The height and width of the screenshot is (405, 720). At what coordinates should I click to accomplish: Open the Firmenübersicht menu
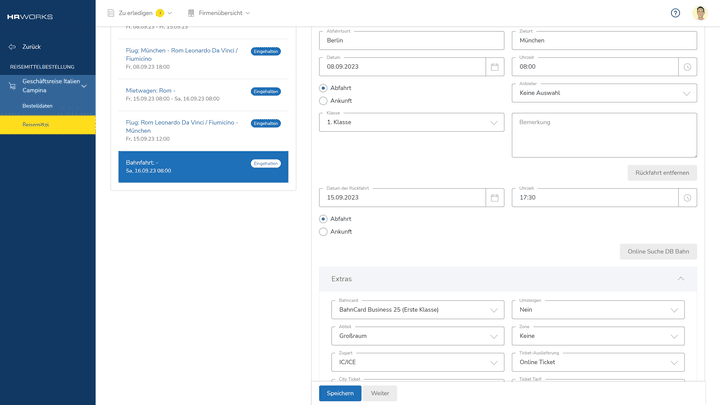[218, 13]
